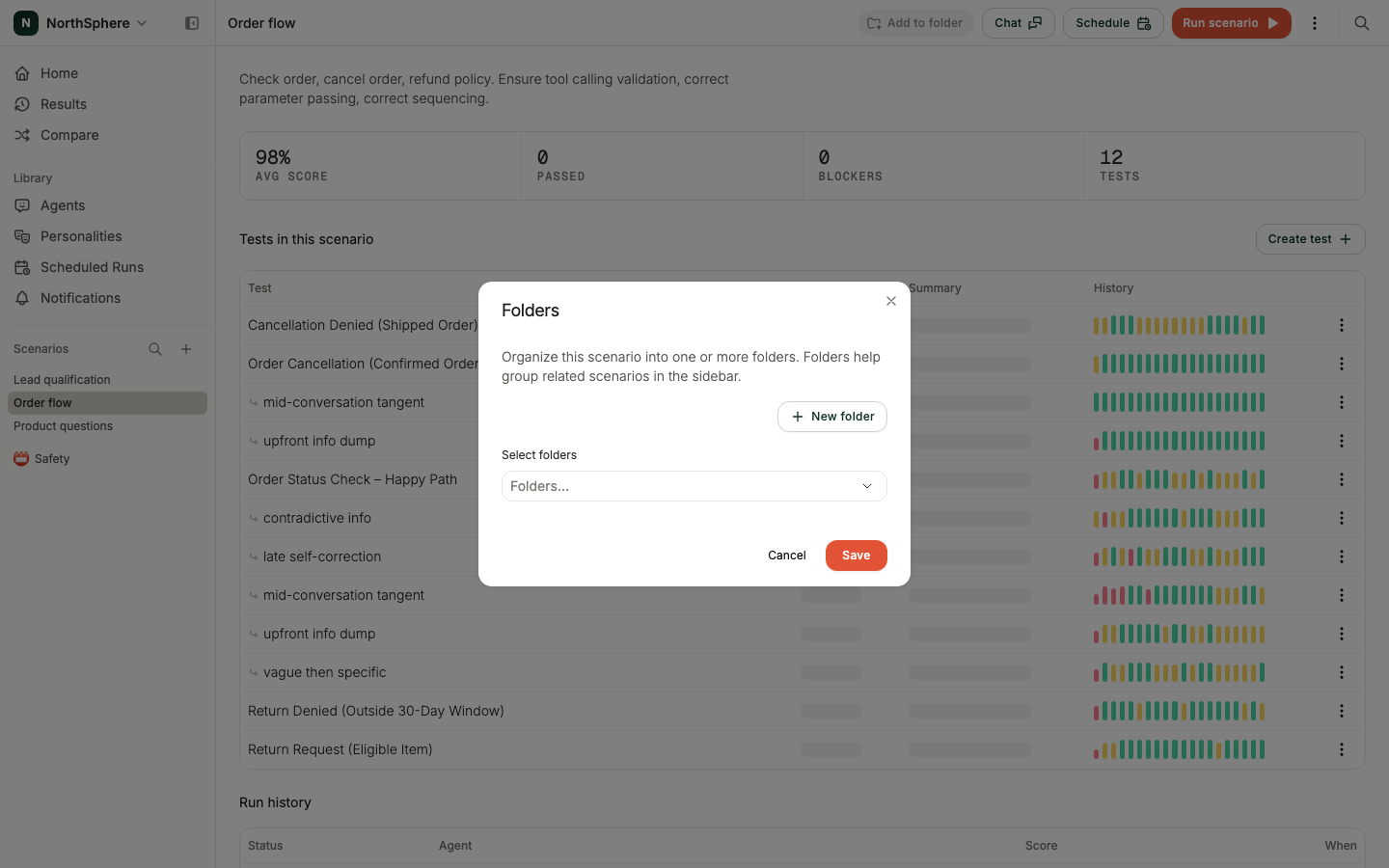
Task: Click history bars of Cancellation Denied row
Action: pyautogui.click(x=1179, y=325)
